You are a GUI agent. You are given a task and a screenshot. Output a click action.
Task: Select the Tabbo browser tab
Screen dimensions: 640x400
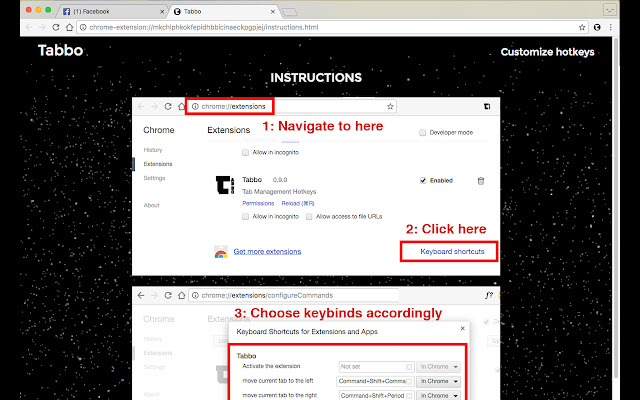(224, 11)
